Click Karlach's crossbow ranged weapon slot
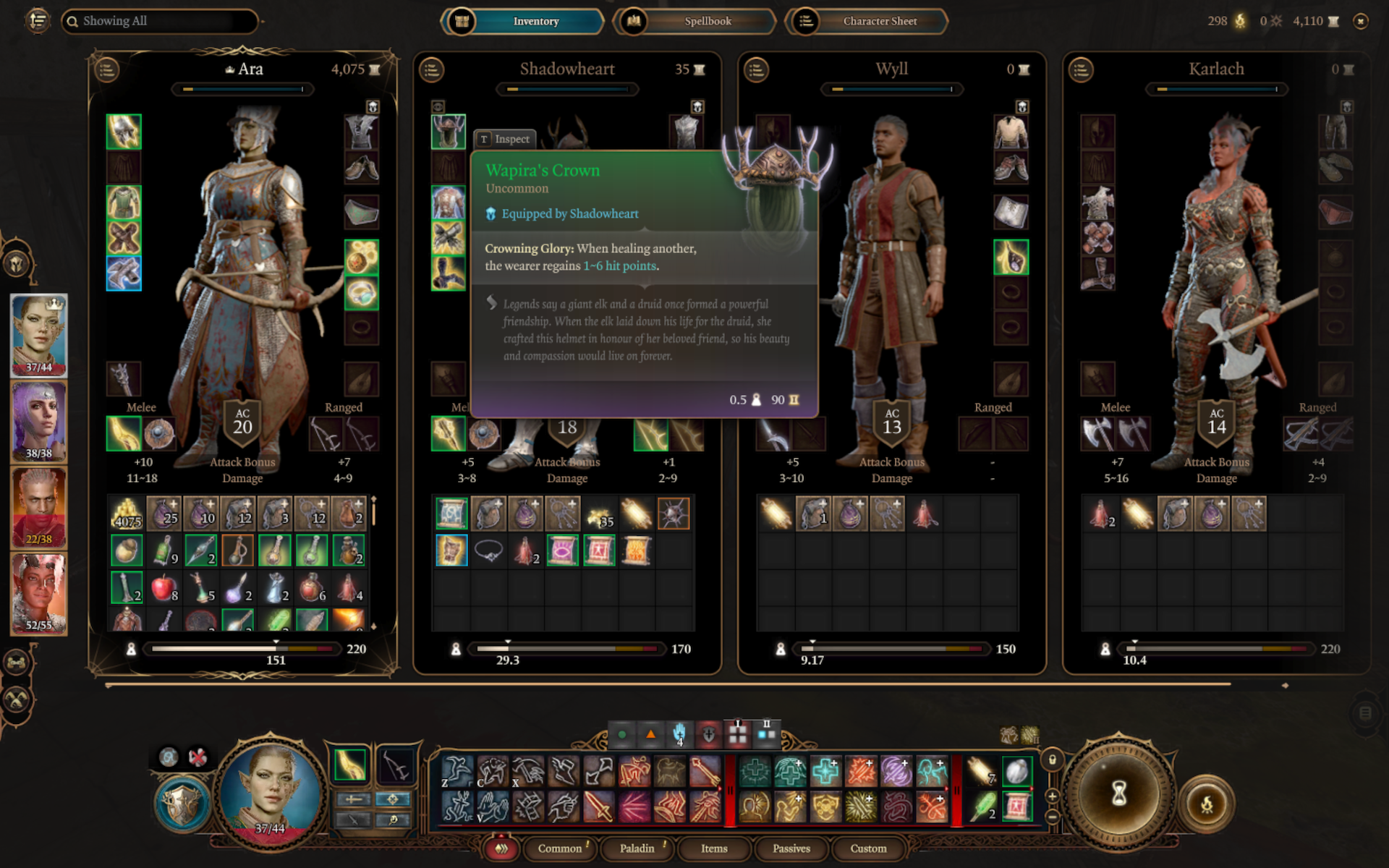The width and height of the screenshot is (1389, 868). coord(1300,433)
